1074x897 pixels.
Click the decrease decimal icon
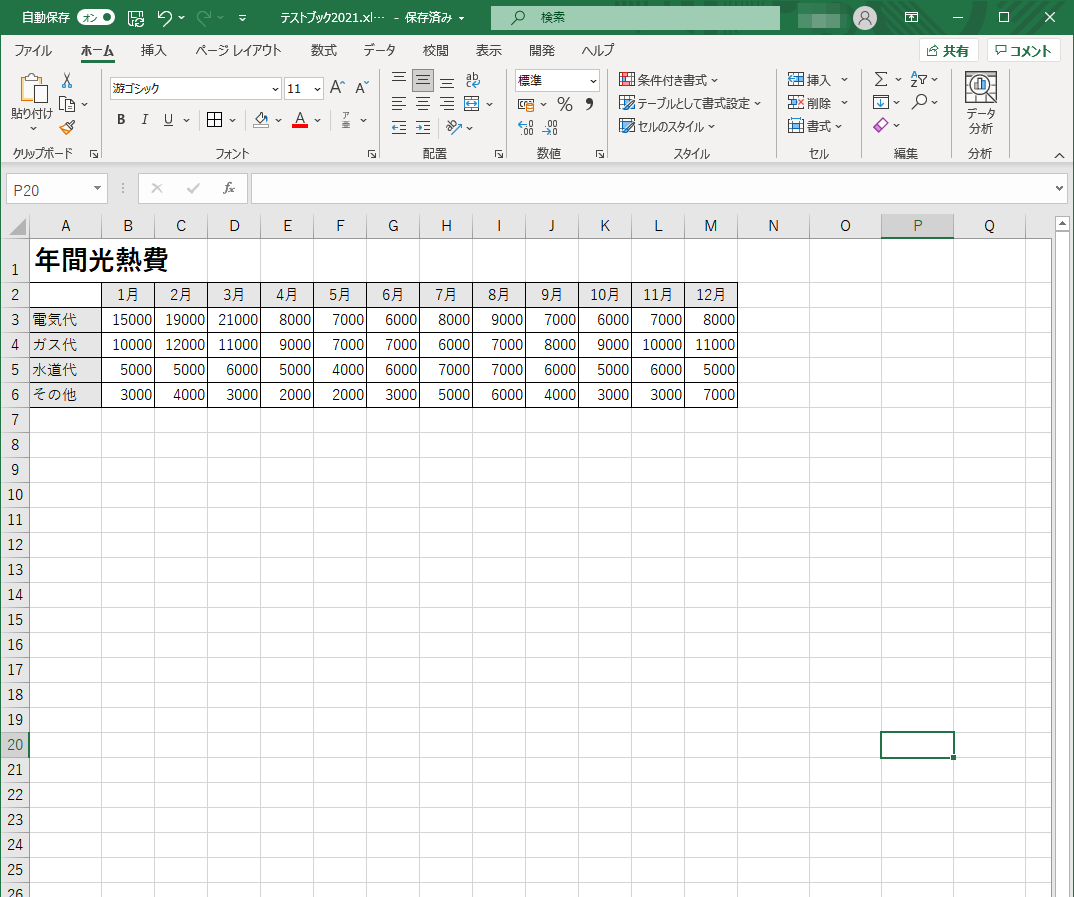[550, 127]
